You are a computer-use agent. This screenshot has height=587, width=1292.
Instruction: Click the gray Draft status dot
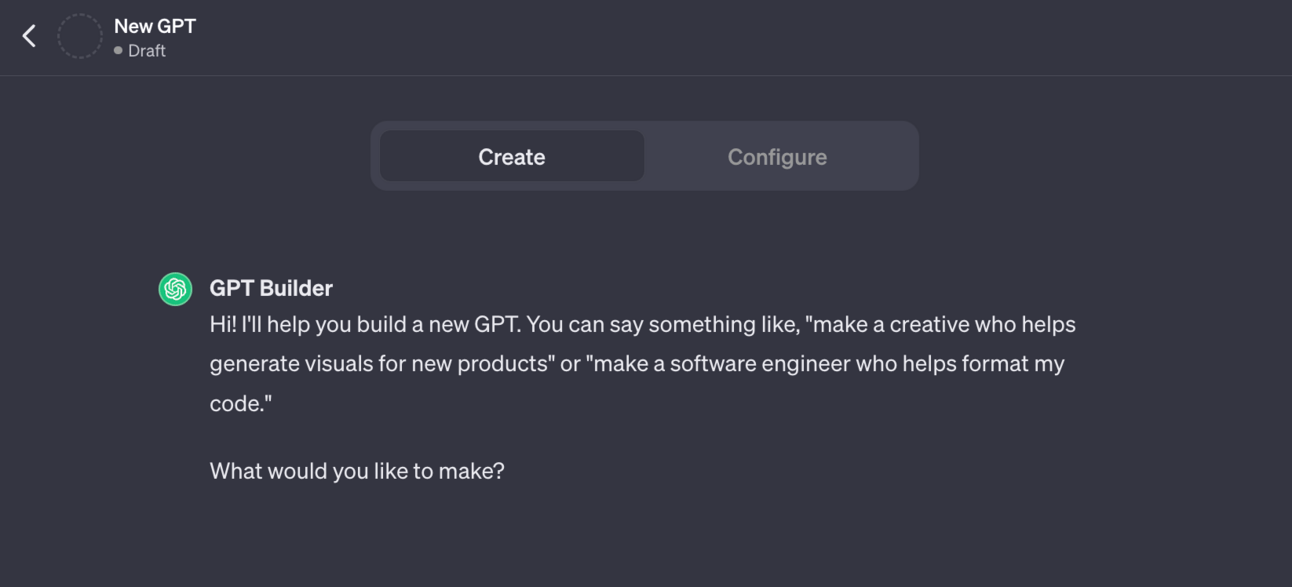pyautogui.click(x=118, y=51)
